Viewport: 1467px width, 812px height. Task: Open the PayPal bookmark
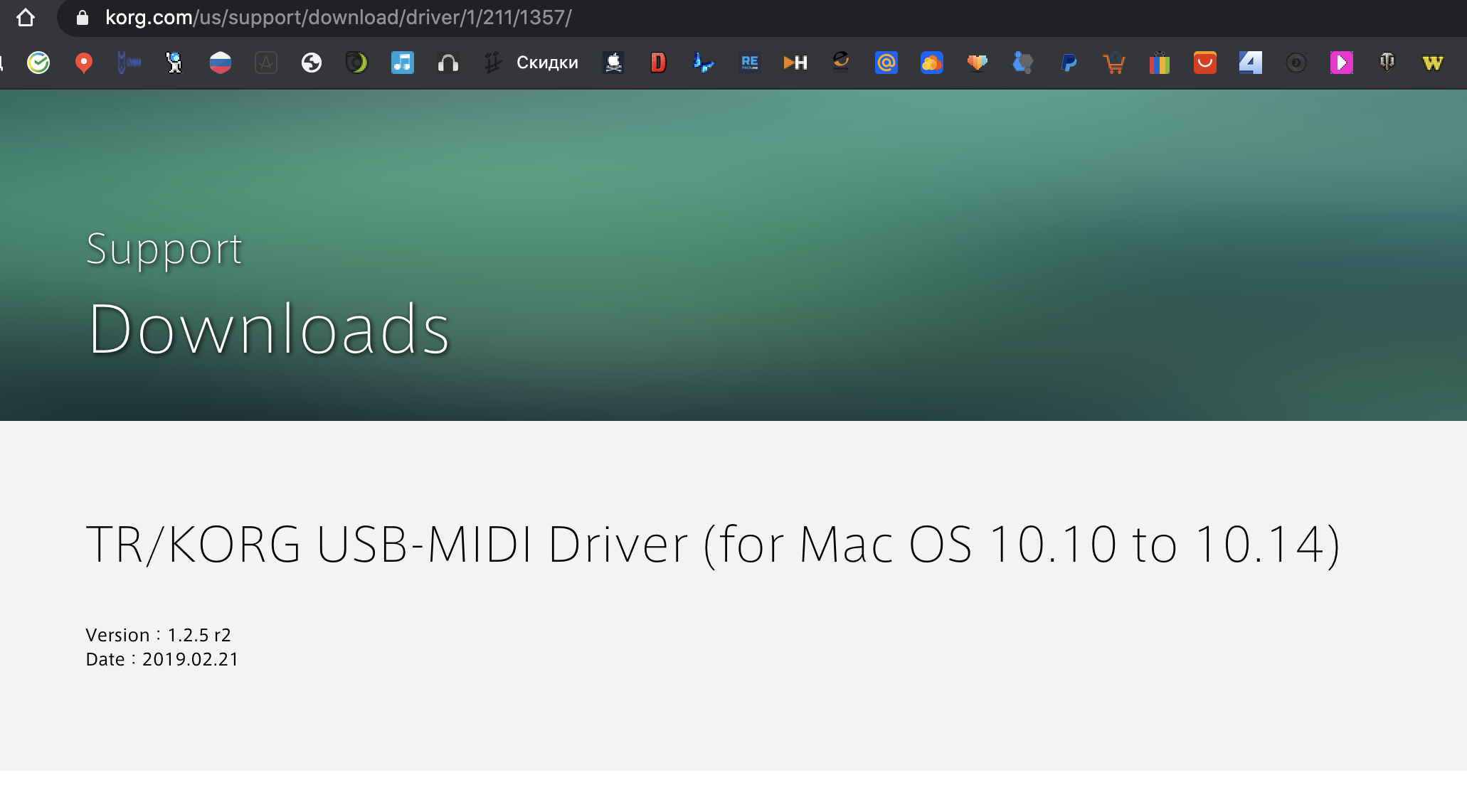[1069, 63]
